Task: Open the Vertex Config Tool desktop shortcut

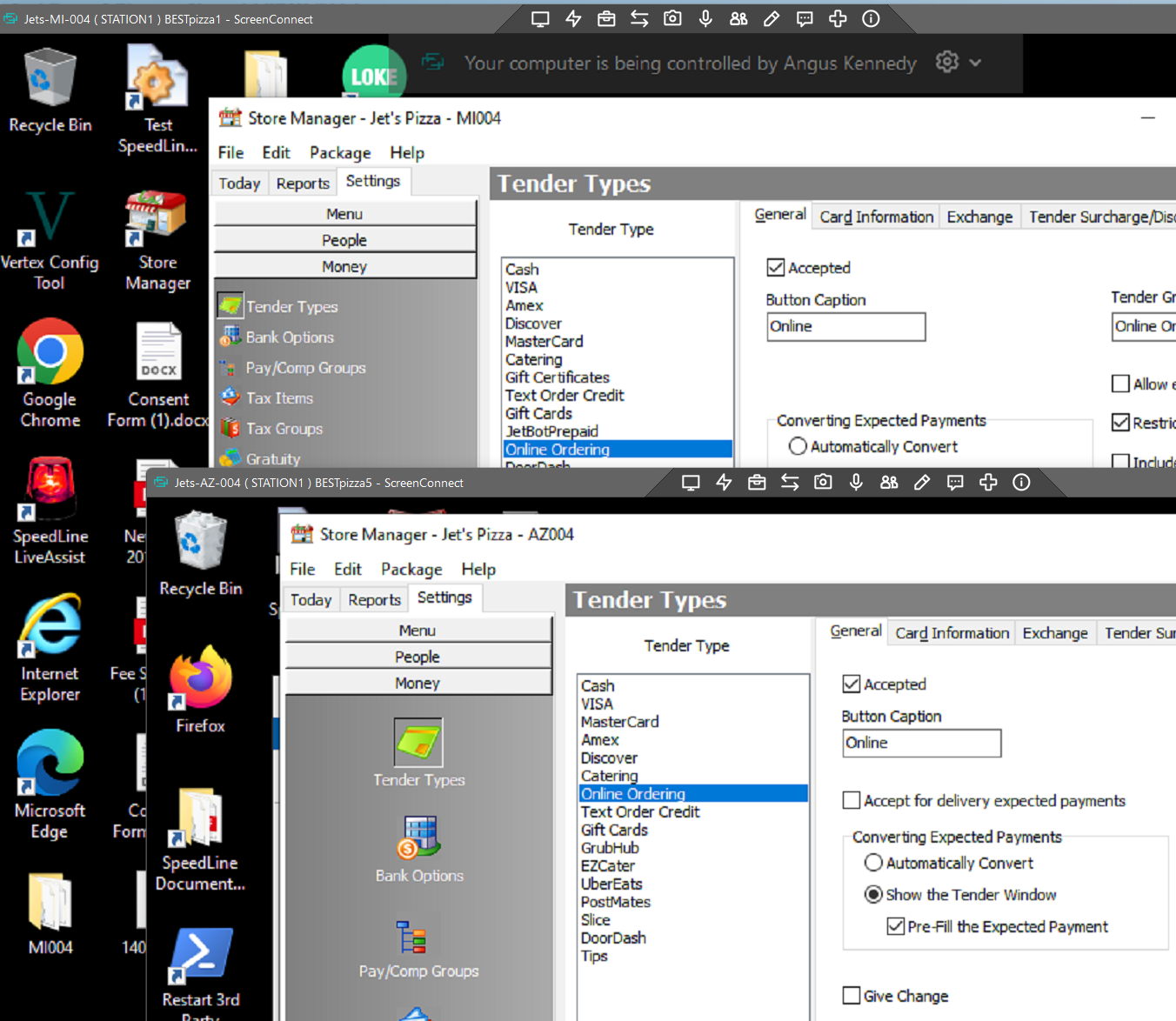Action: [x=50, y=239]
